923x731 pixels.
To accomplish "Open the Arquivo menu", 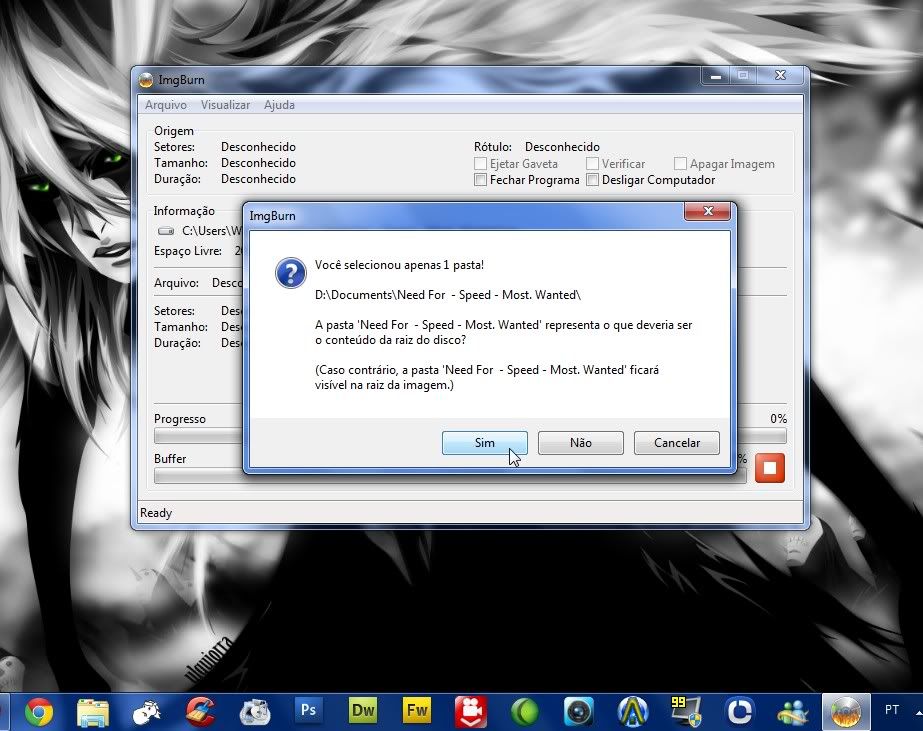I will (x=165, y=105).
